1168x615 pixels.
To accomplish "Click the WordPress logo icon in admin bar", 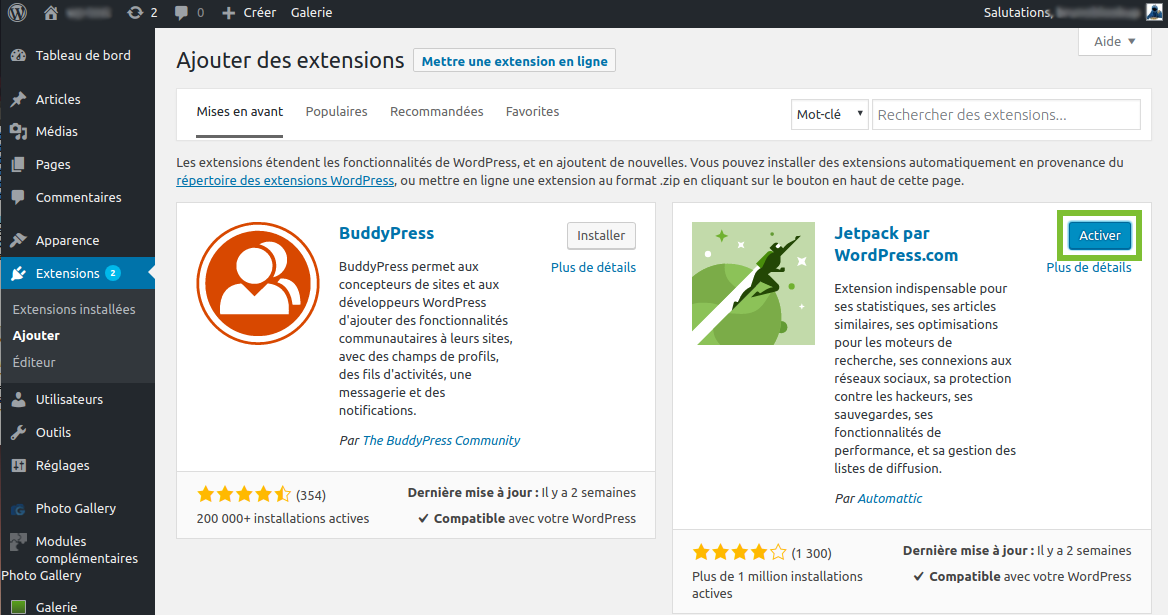I will [x=17, y=13].
